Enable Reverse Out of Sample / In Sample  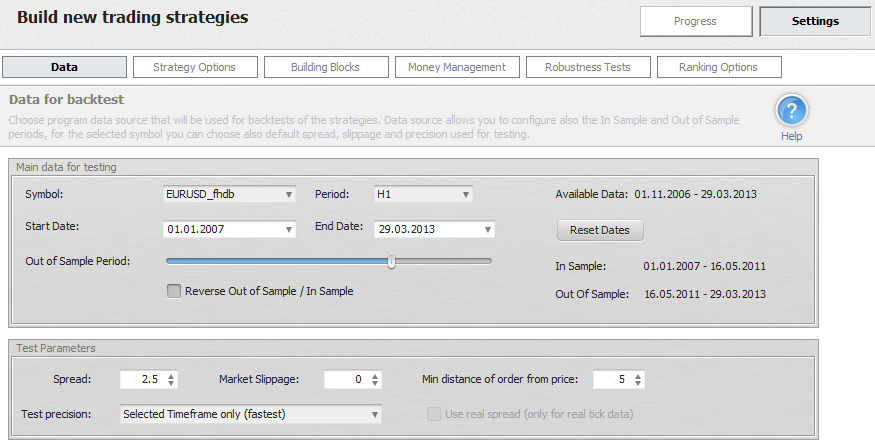[x=174, y=291]
